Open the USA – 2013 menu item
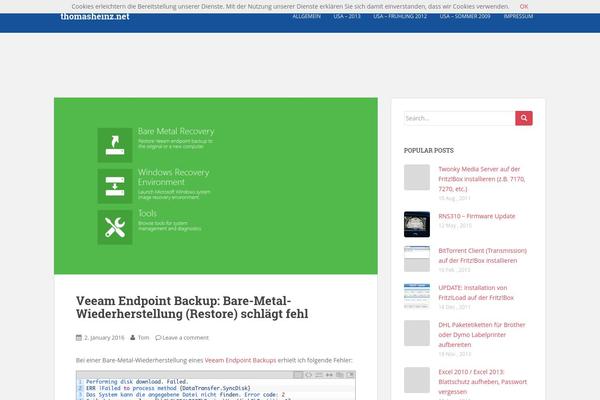This screenshot has height=400, width=600. tap(347, 16)
